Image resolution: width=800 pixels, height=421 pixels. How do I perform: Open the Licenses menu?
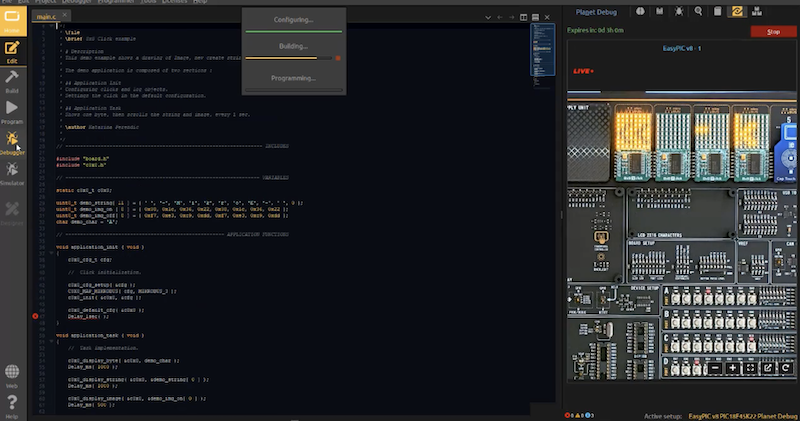pos(174,2)
